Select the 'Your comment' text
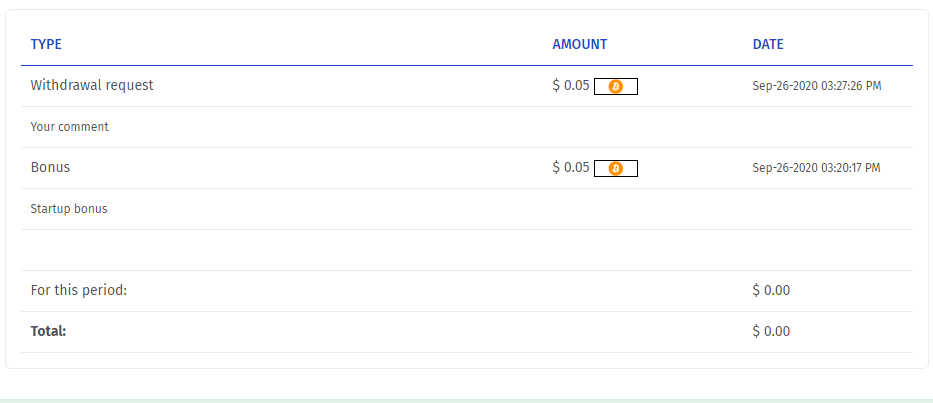 click(70, 127)
